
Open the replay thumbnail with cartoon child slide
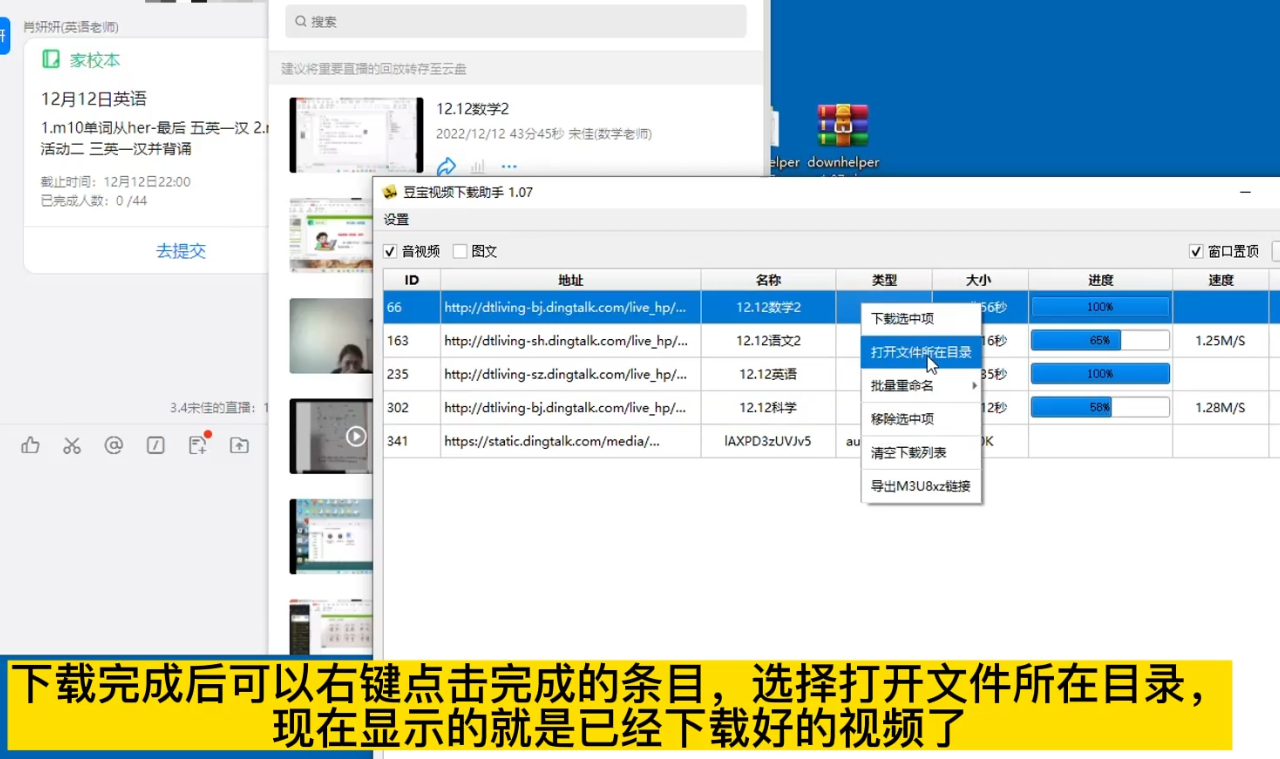coord(331,235)
